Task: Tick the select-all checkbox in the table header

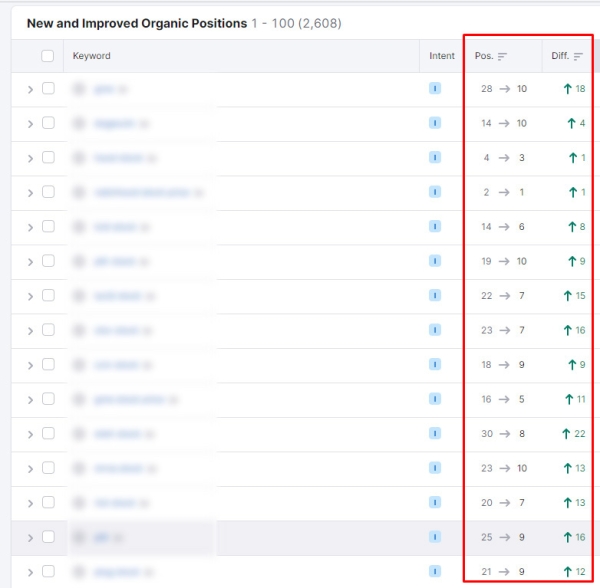Action: pyautogui.click(x=48, y=57)
